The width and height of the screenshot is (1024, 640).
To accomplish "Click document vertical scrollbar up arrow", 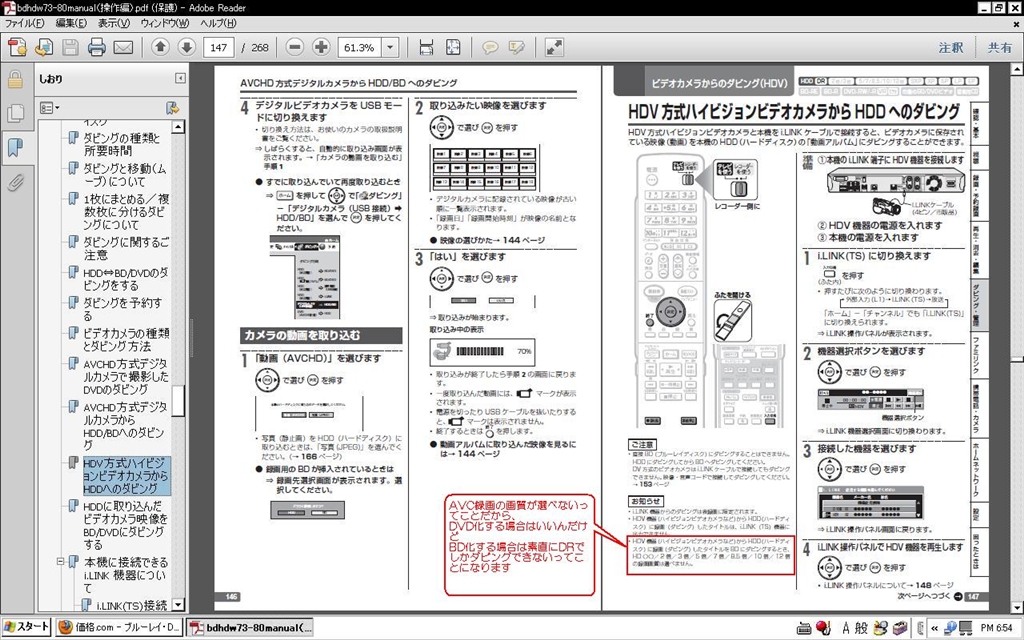I will coord(1017,70).
